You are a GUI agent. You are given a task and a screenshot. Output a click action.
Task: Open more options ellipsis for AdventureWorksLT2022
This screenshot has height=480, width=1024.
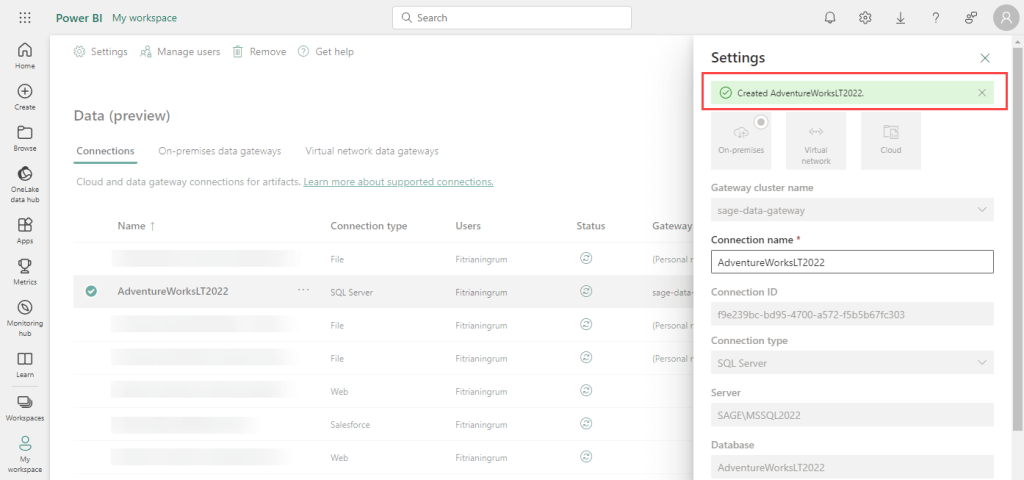tap(303, 290)
